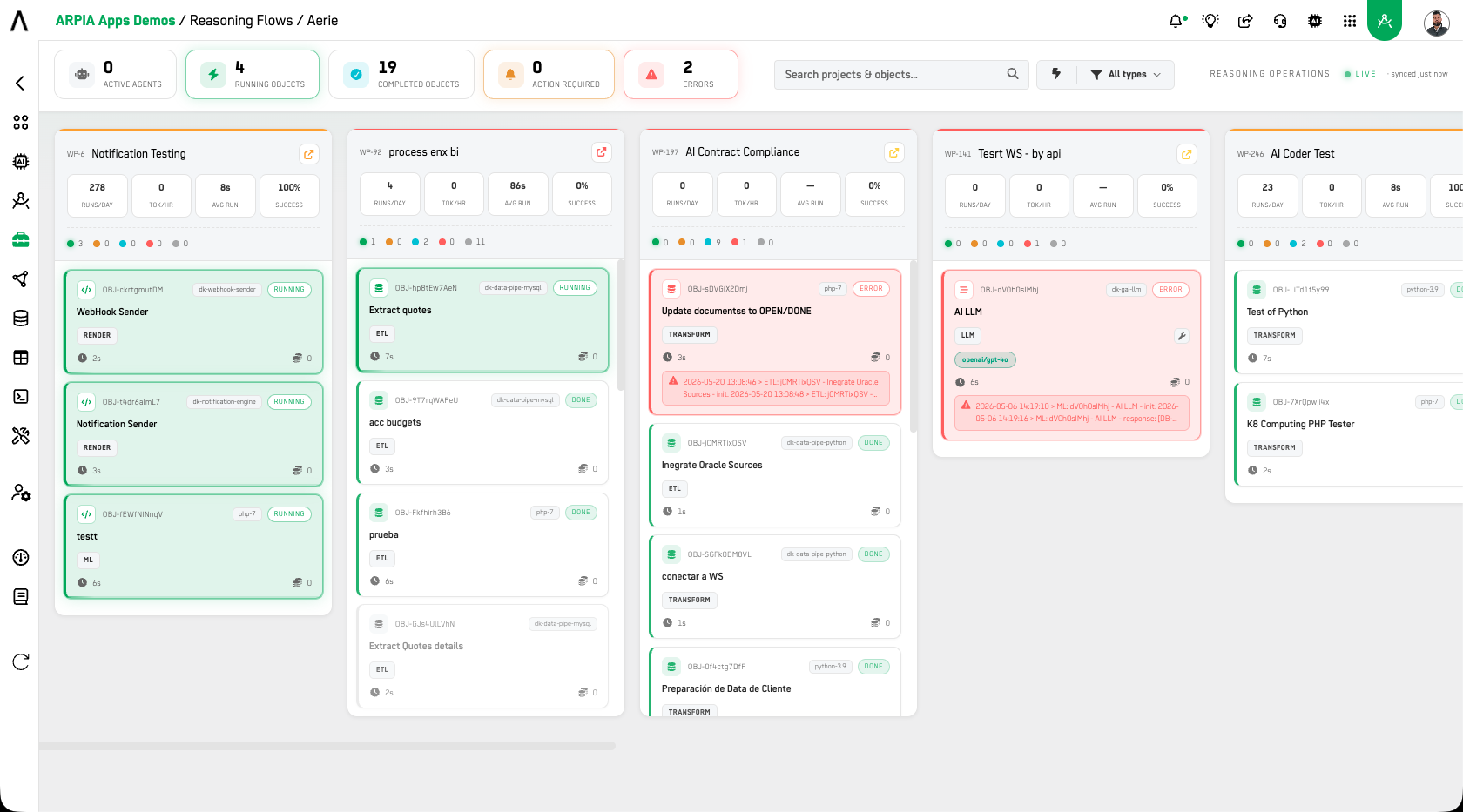
Task: Open the prueba object card
Action: coord(482,545)
